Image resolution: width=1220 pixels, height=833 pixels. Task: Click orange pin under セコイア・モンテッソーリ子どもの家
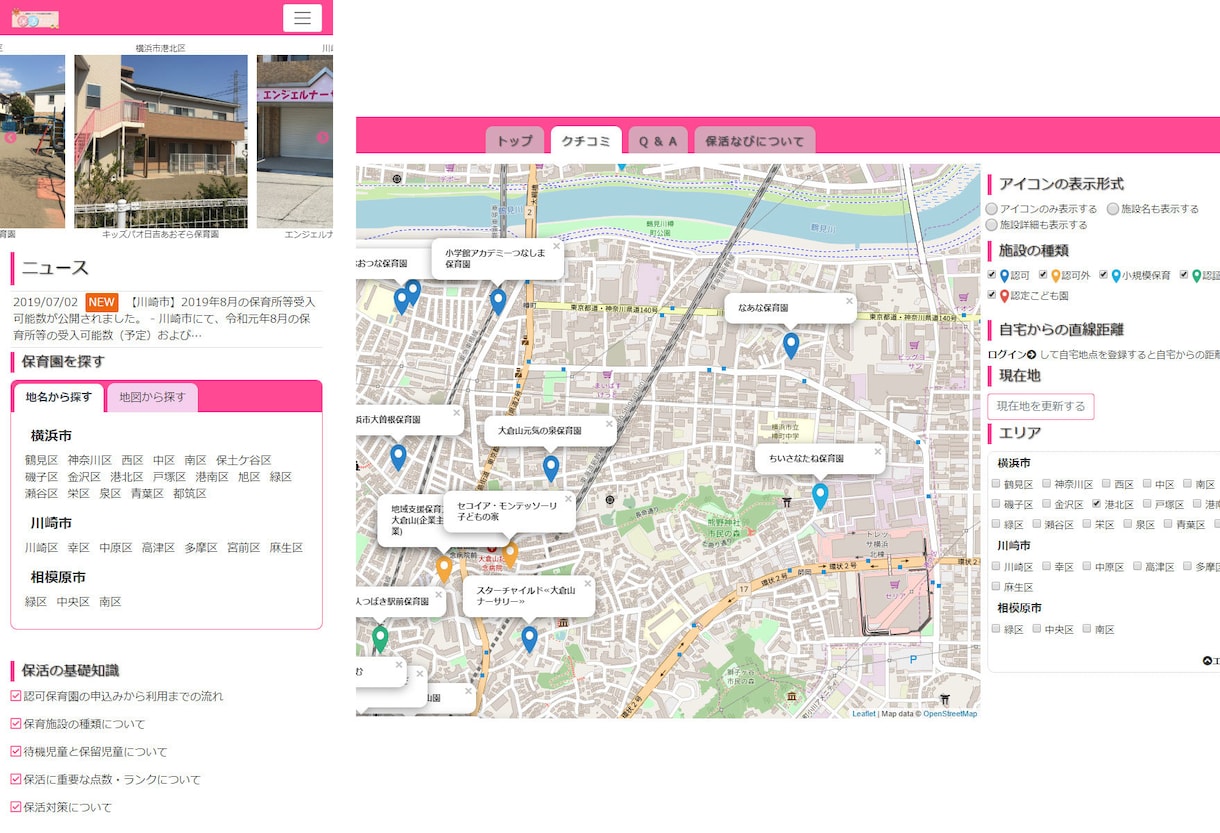tap(510, 553)
